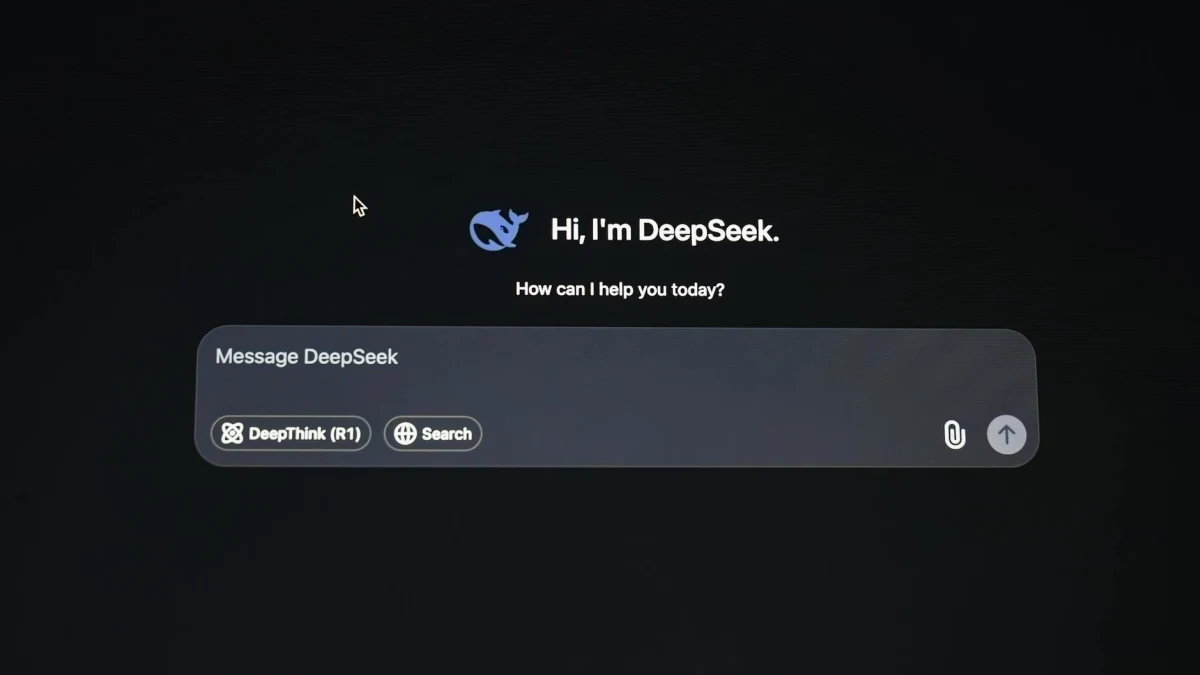1200x675 pixels.
Task: Toggle the DeepThink (R1) mode
Action: (x=290, y=433)
